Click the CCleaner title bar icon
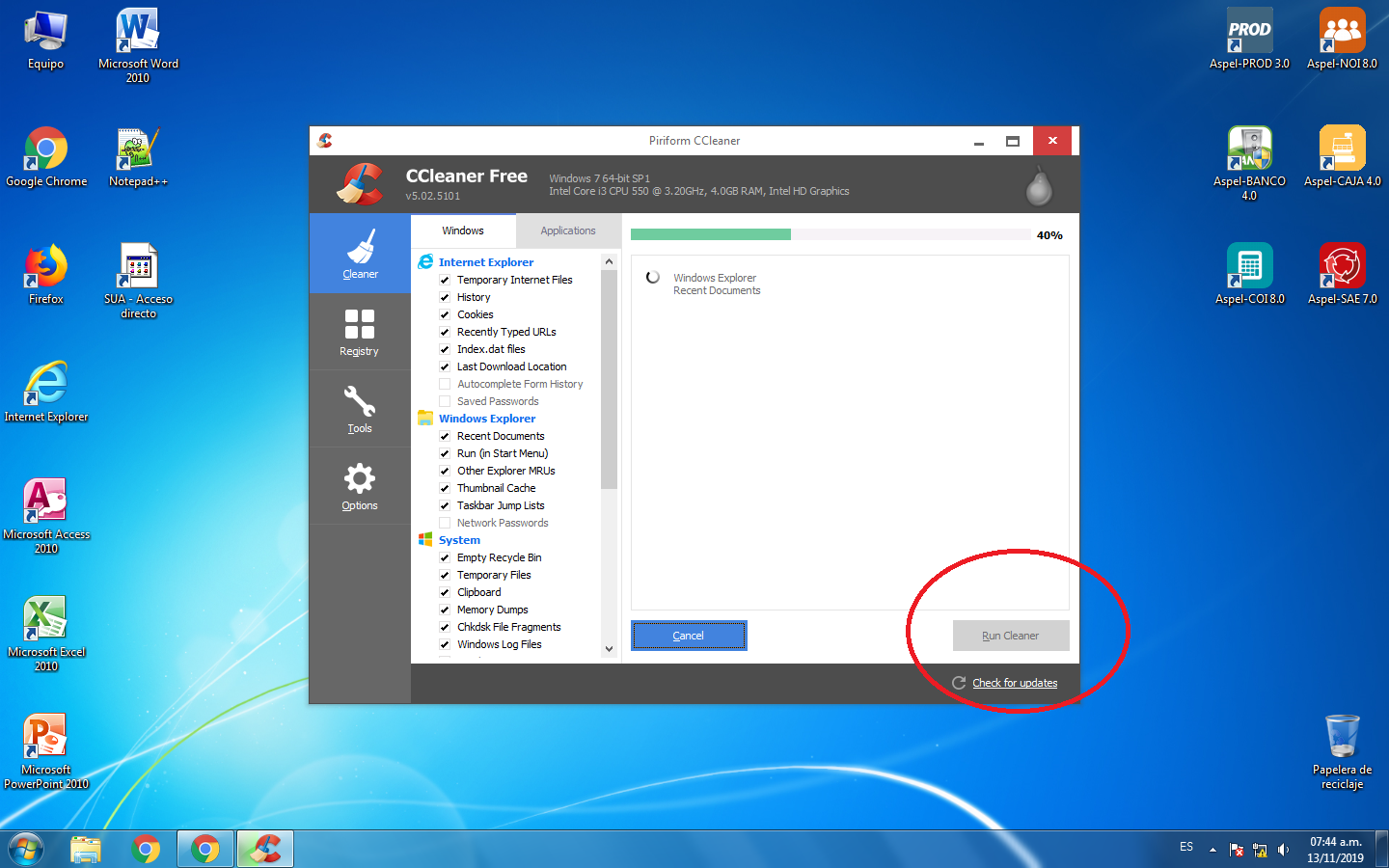 325,141
